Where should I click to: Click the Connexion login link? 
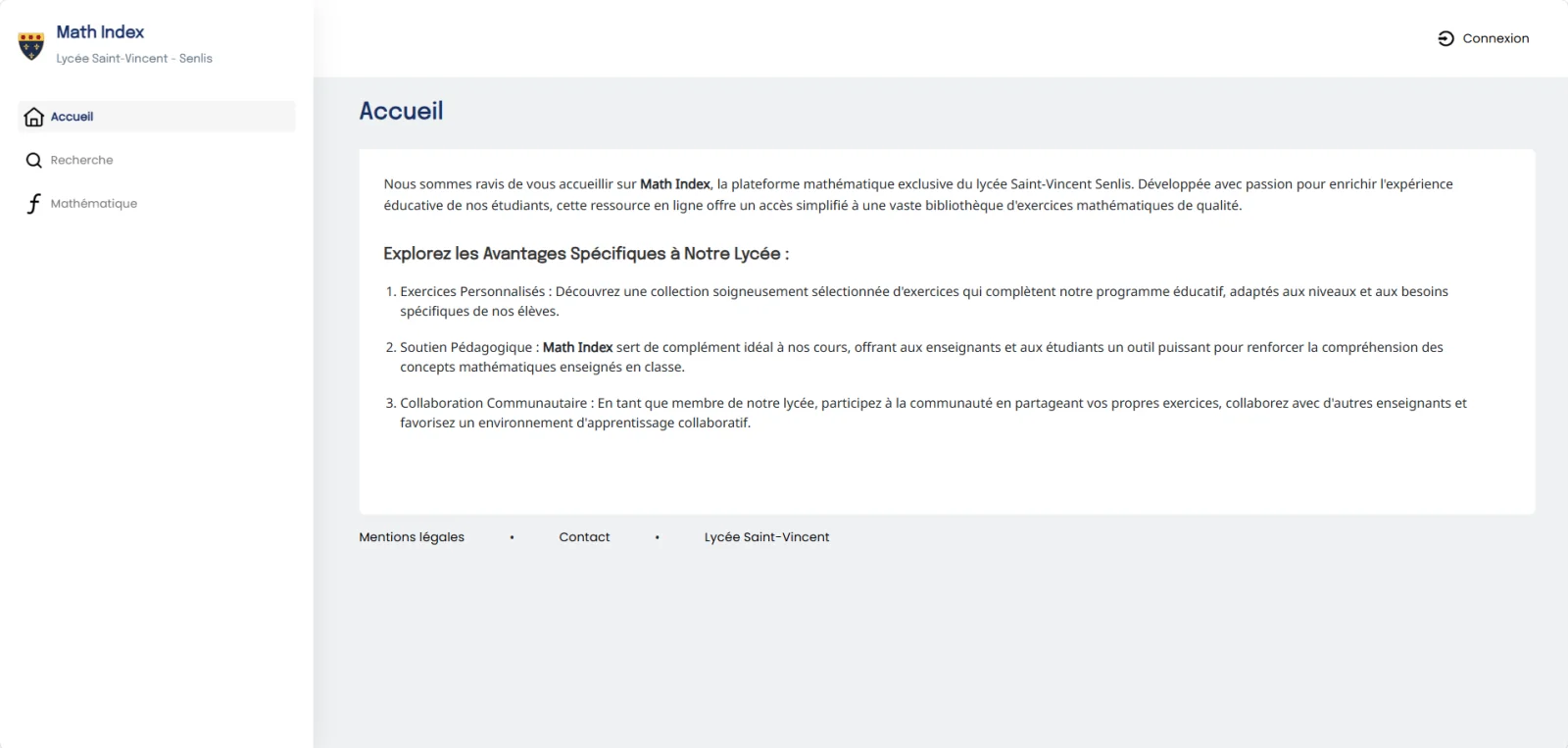coord(1483,38)
